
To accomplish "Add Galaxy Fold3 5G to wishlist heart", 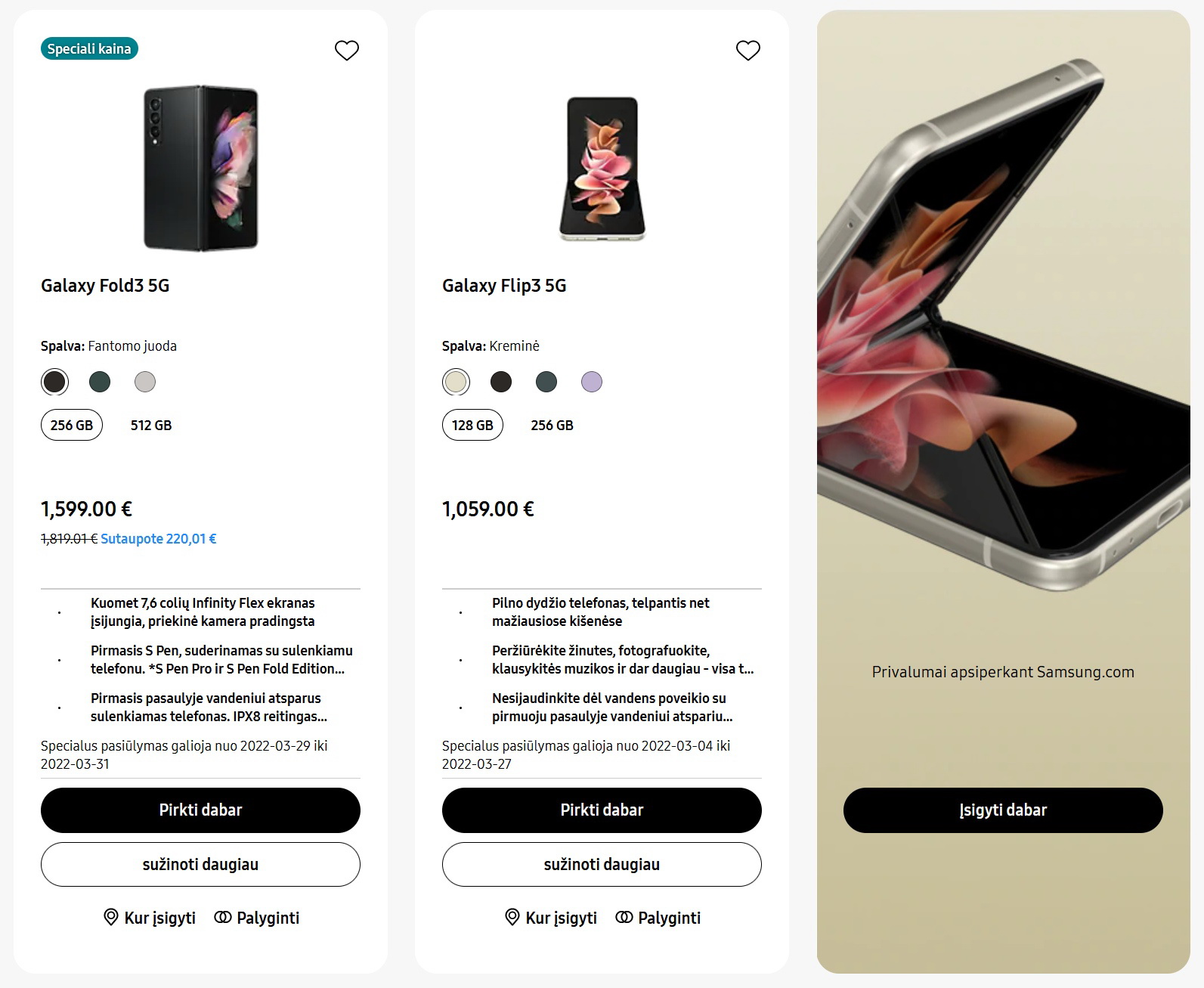I will coord(347,51).
